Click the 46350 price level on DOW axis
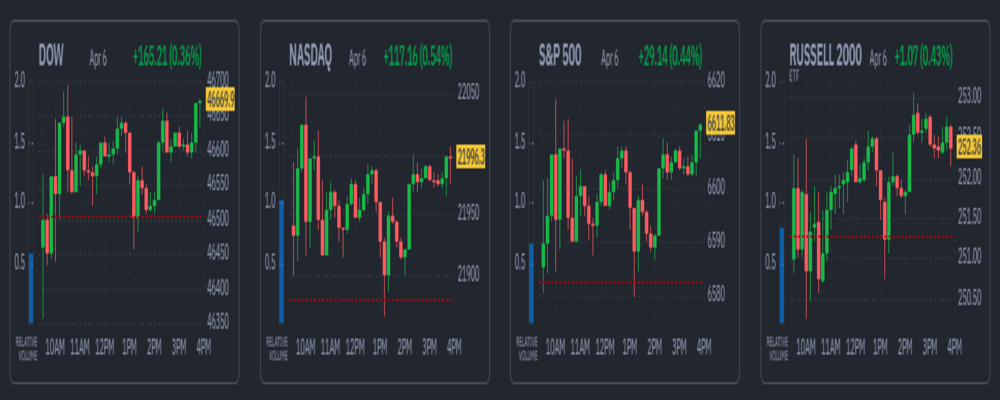The height and width of the screenshot is (400, 1000). point(219,320)
